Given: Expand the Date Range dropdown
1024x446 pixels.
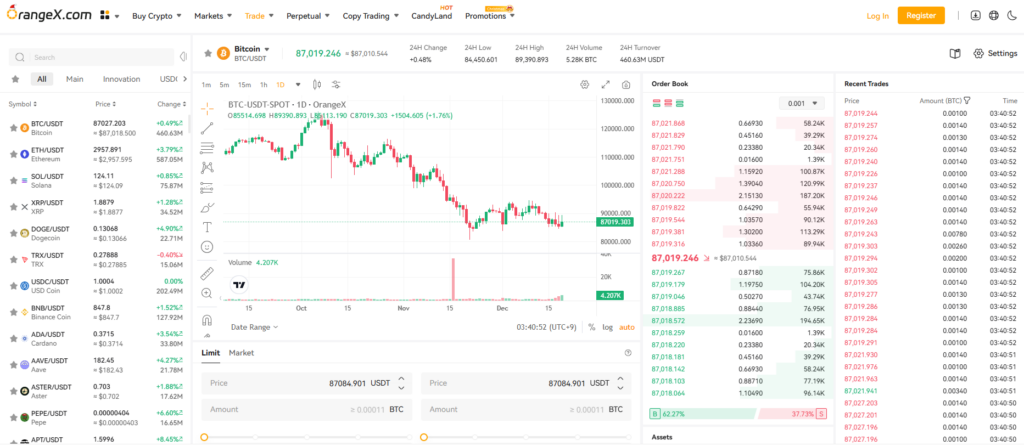Looking at the screenshot, I should point(254,327).
